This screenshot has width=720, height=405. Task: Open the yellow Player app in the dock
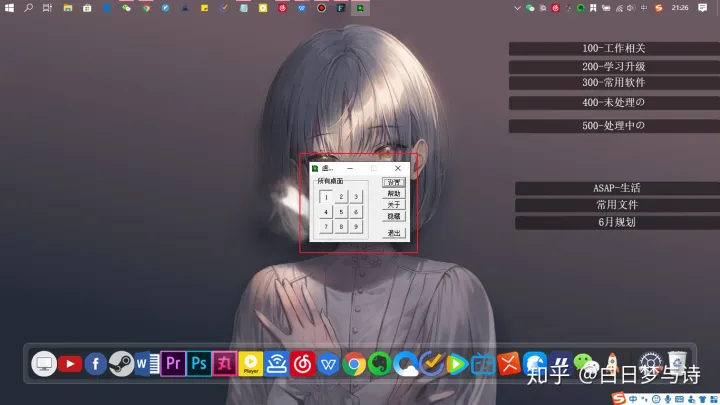(x=251, y=364)
